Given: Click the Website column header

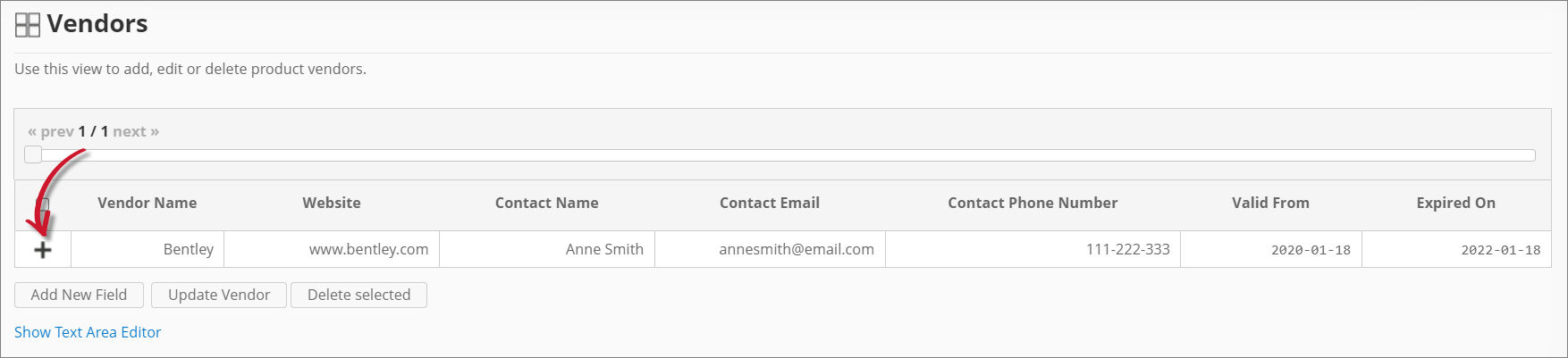Looking at the screenshot, I should pyautogui.click(x=332, y=203).
